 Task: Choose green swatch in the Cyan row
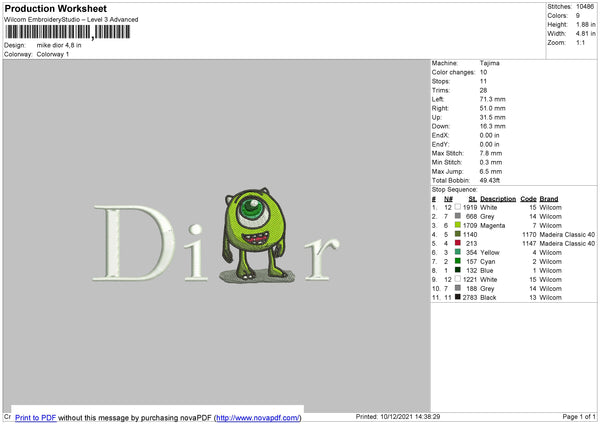458,261
